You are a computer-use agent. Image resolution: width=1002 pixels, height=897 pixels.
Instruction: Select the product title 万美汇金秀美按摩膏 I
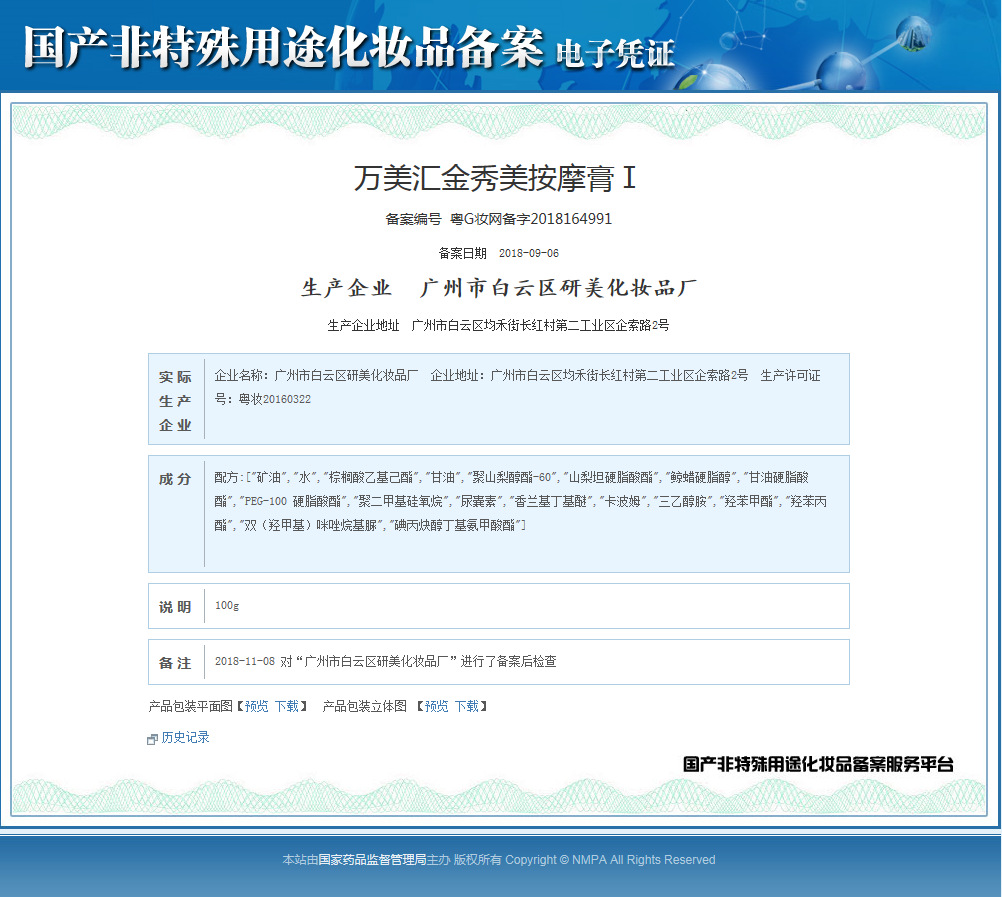click(x=495, y=178)
